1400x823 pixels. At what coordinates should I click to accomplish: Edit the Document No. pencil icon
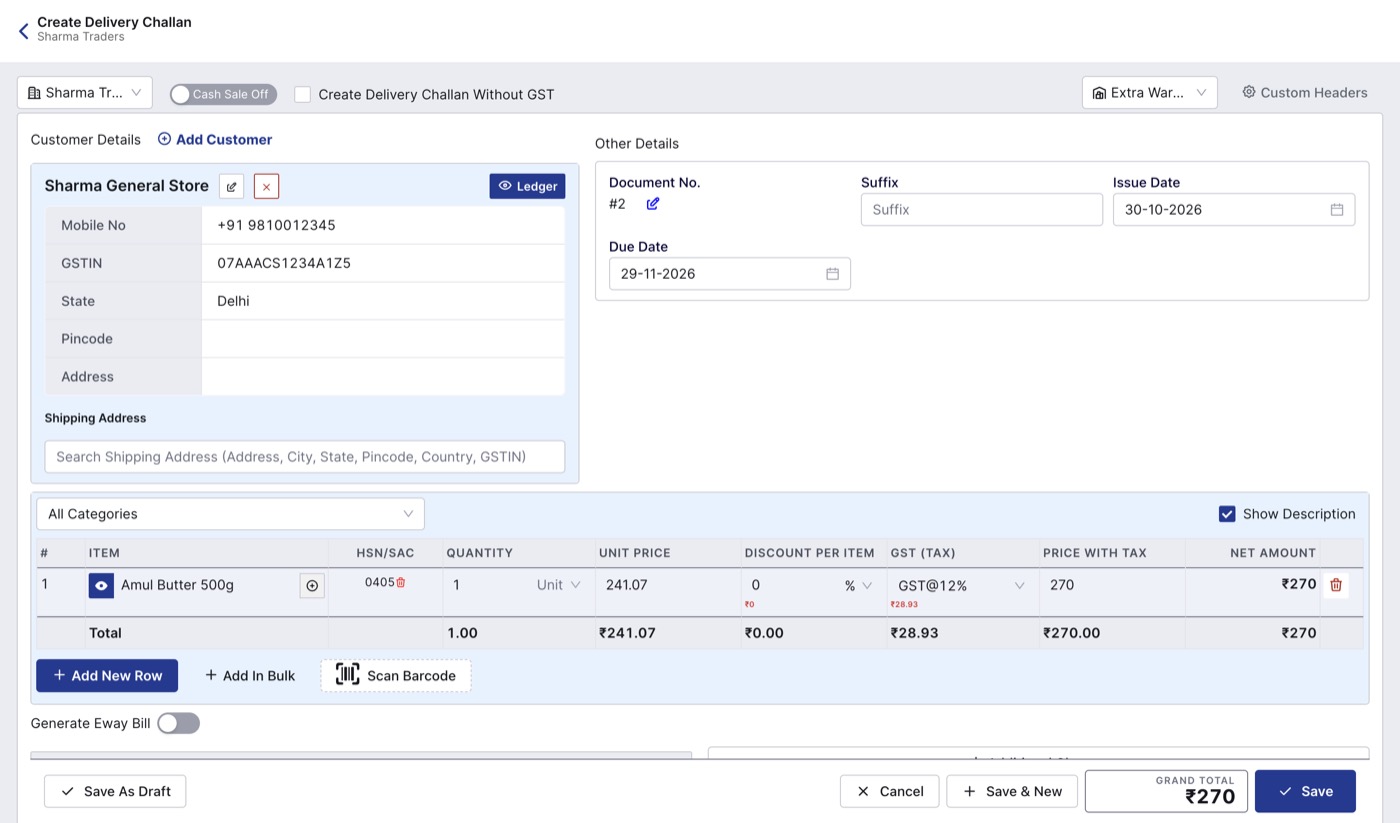click(653, 204)
